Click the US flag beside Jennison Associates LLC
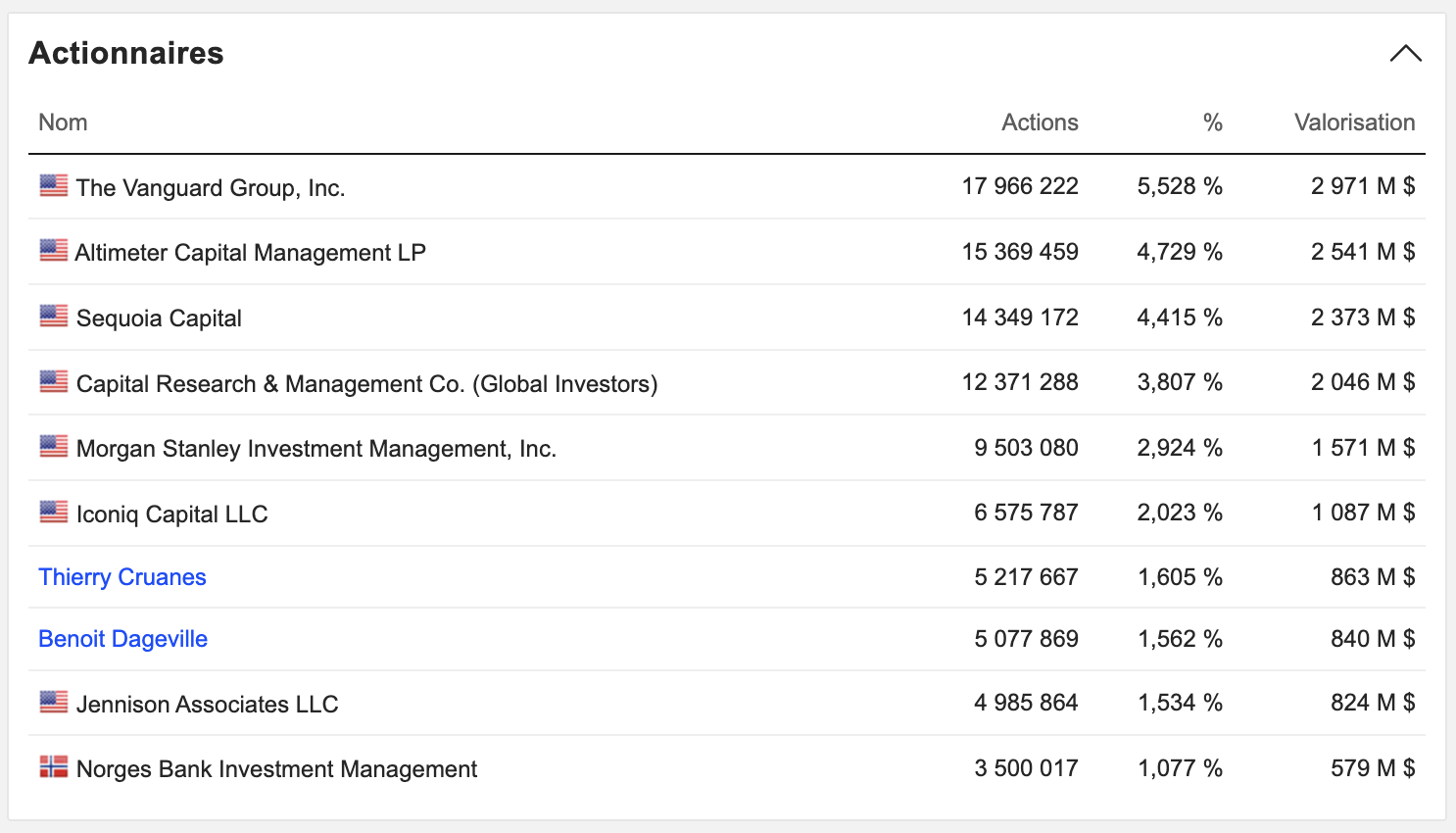The image size is (1456, 833). (54, 702)
